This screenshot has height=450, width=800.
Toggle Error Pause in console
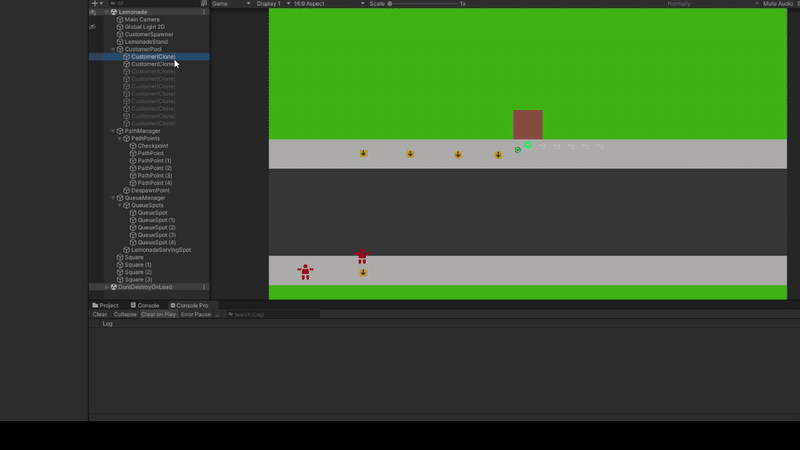[196, 314]
